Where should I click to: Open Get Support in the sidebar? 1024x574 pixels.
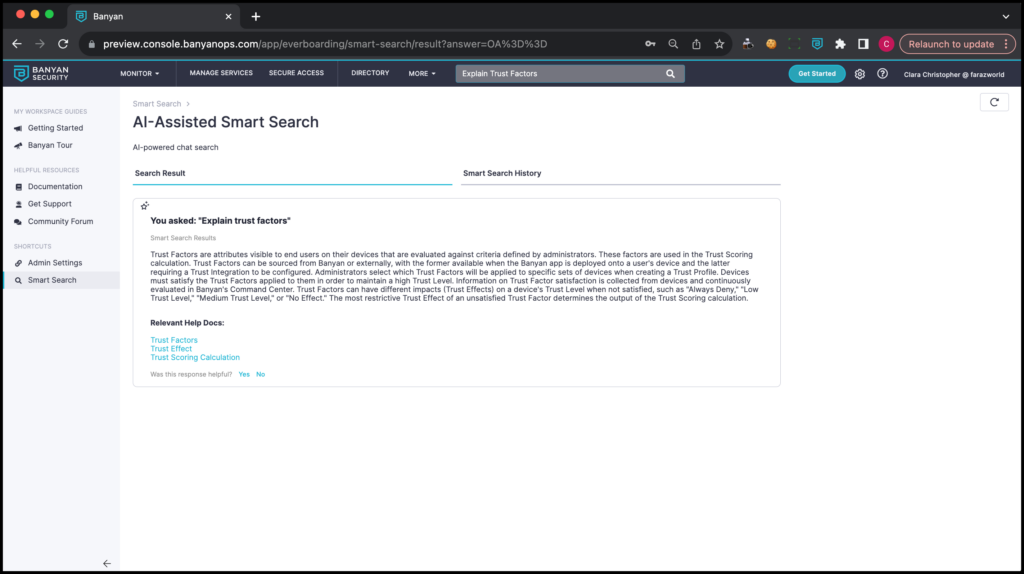click(50, 204)
